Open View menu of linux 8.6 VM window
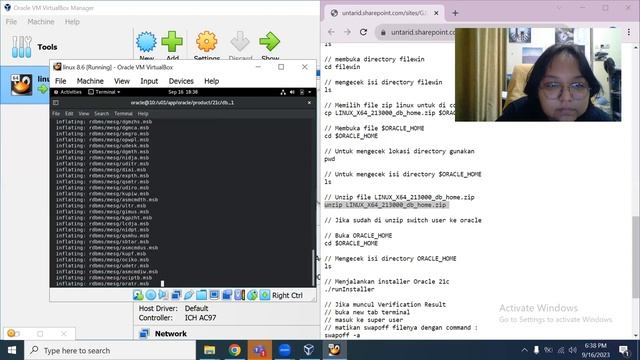 [122, 81]
